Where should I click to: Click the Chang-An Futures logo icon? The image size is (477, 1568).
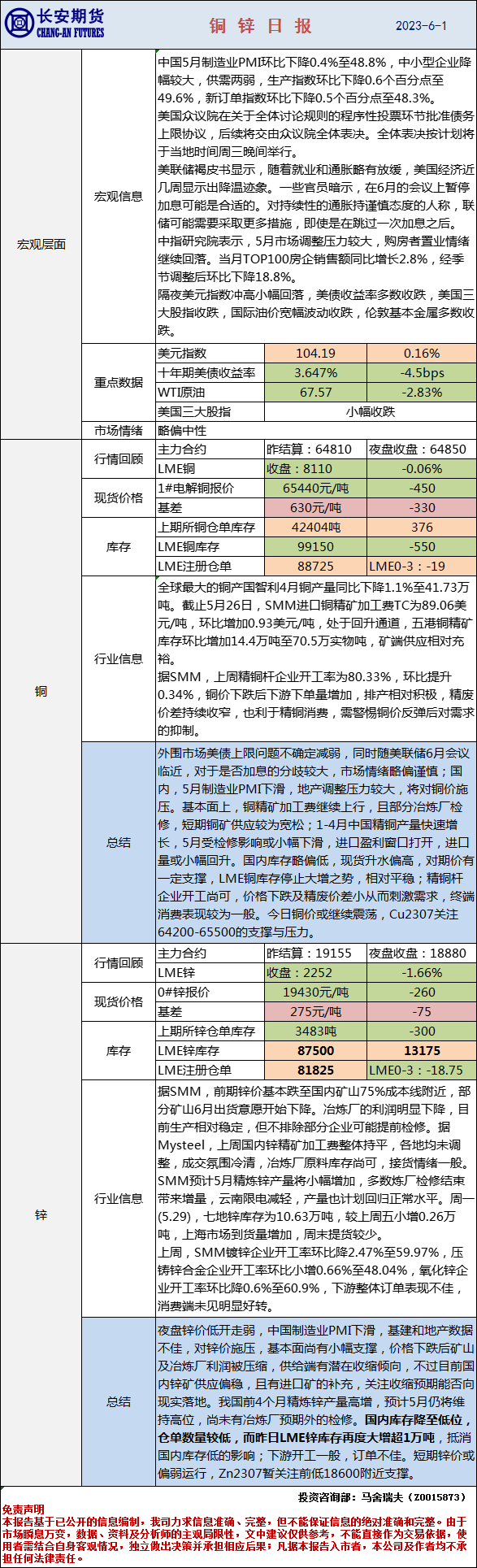[19, 24]
